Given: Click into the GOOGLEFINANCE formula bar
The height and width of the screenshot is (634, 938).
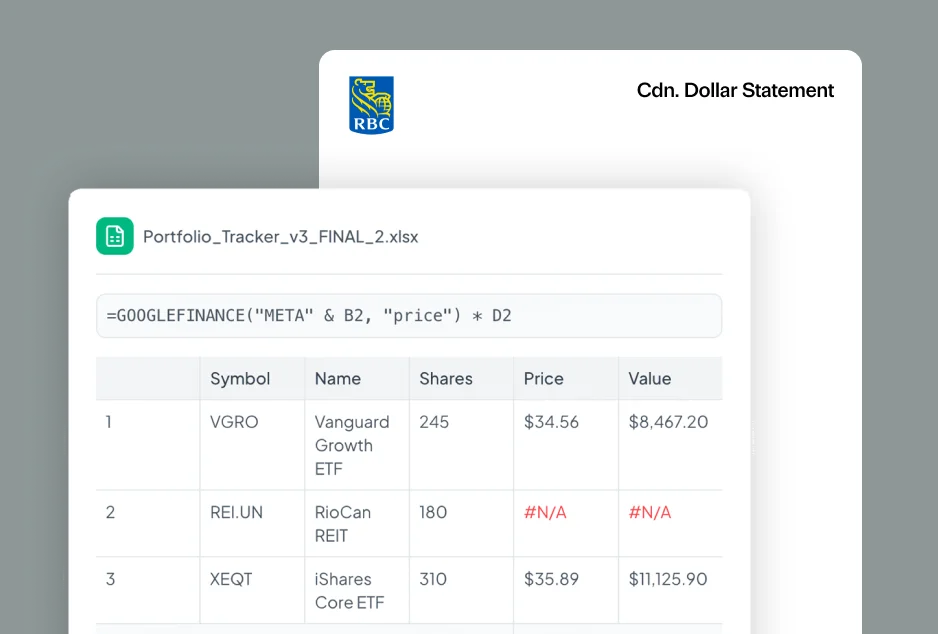Looking at the screenshot, I should click(408, 316).
